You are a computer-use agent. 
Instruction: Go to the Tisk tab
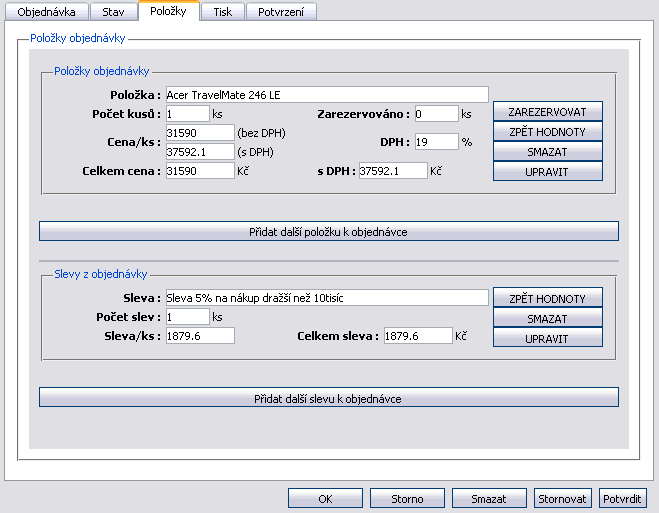click(x=223, y=12)
